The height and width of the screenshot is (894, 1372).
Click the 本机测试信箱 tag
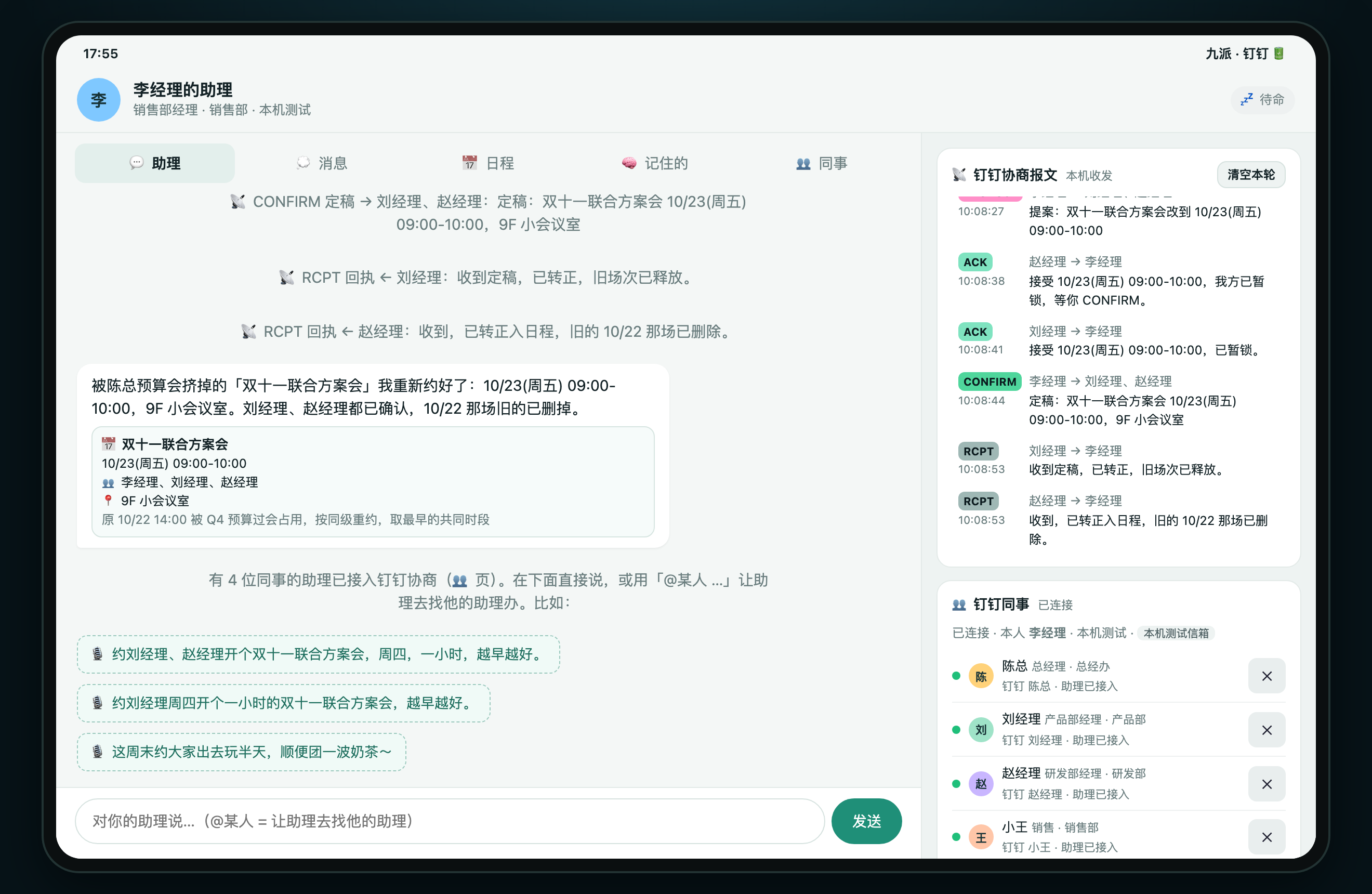tap(1176, 633)
